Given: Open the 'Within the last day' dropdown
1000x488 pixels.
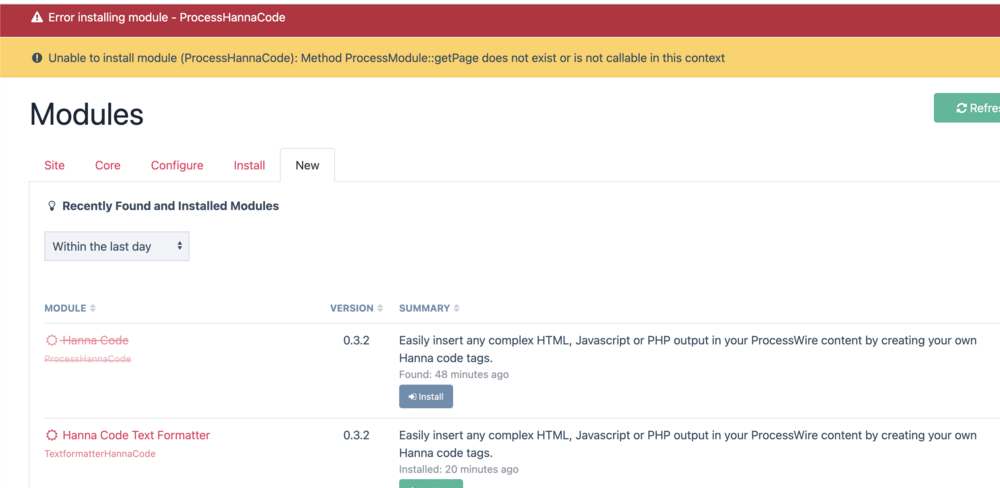Looking at the screenshot, I should click(116, 246).
